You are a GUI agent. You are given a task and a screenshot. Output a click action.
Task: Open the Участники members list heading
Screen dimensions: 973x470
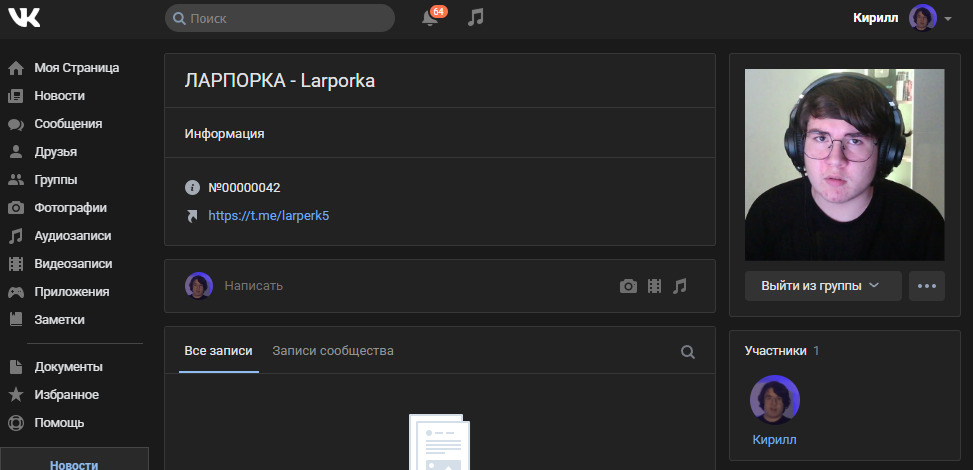pyautogui.click(x=776, y=351)
